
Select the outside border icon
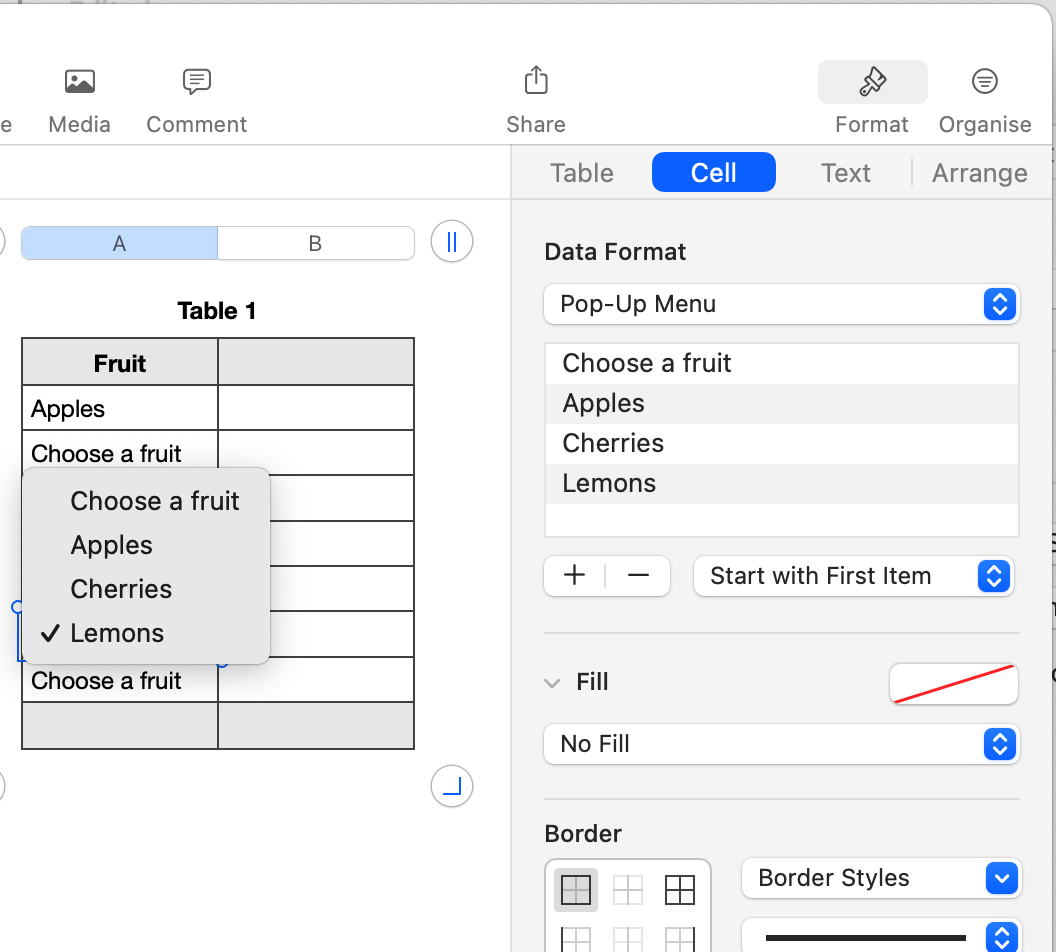(x=576, y=889)
